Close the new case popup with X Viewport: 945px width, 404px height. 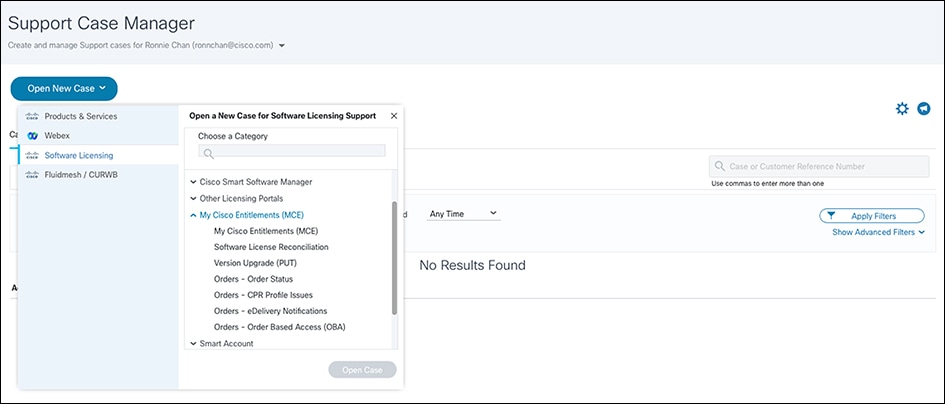pyautogui.click(x=394, y=116)
